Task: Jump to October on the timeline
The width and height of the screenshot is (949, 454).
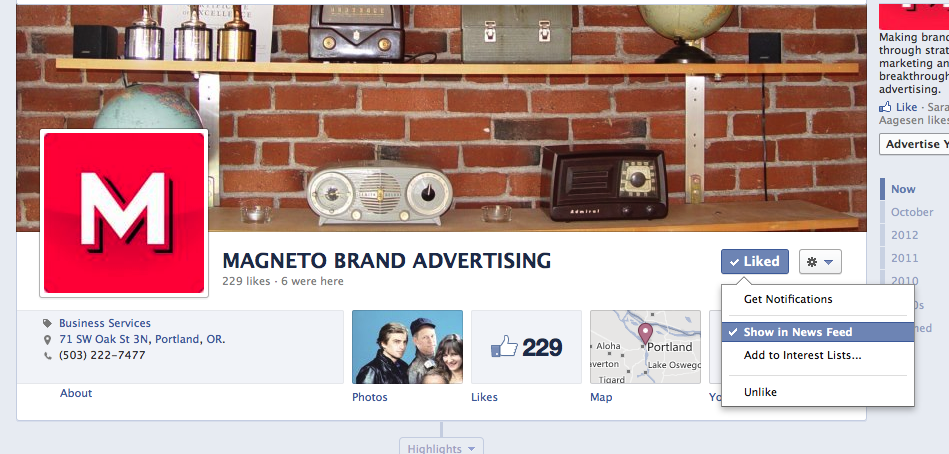Action: coord(912,212)
